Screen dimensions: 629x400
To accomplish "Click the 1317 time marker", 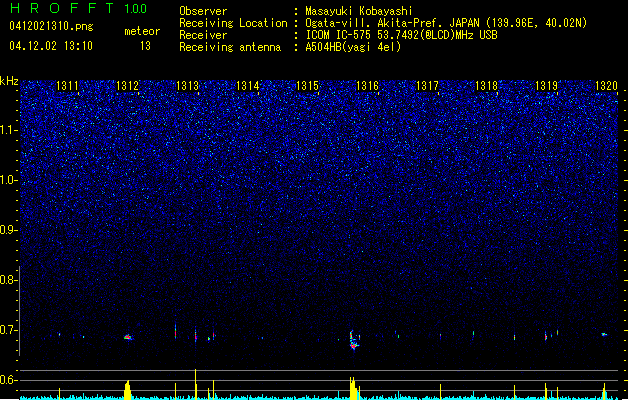I will coord(427,86).
